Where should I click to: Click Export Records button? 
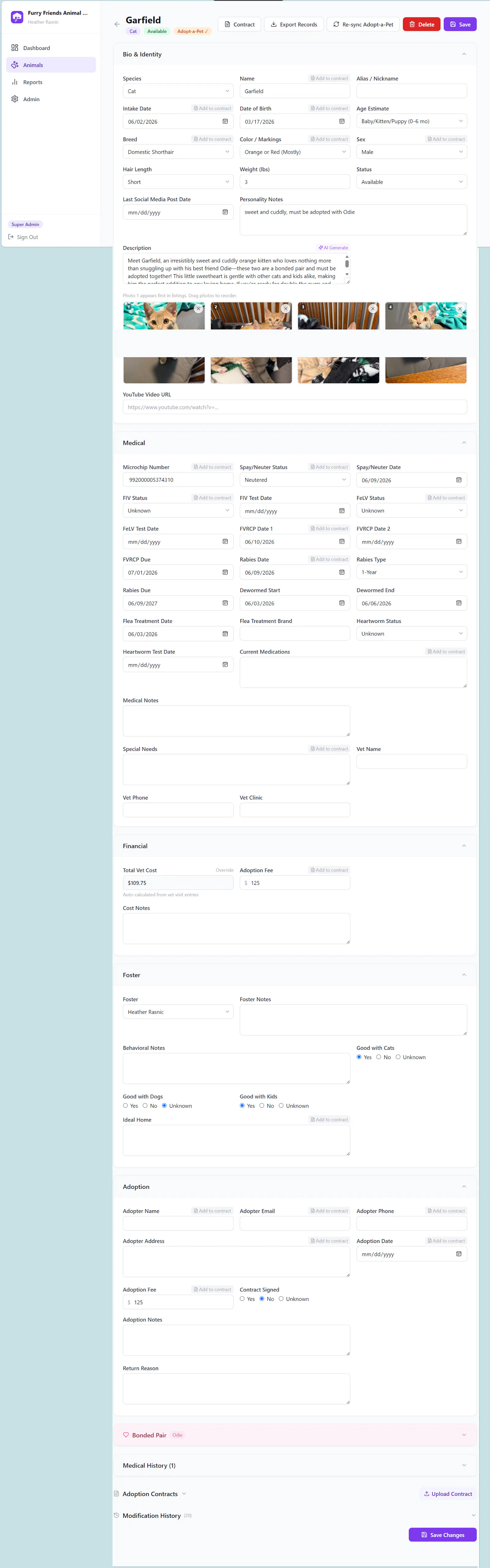click(x=294, y=24)
